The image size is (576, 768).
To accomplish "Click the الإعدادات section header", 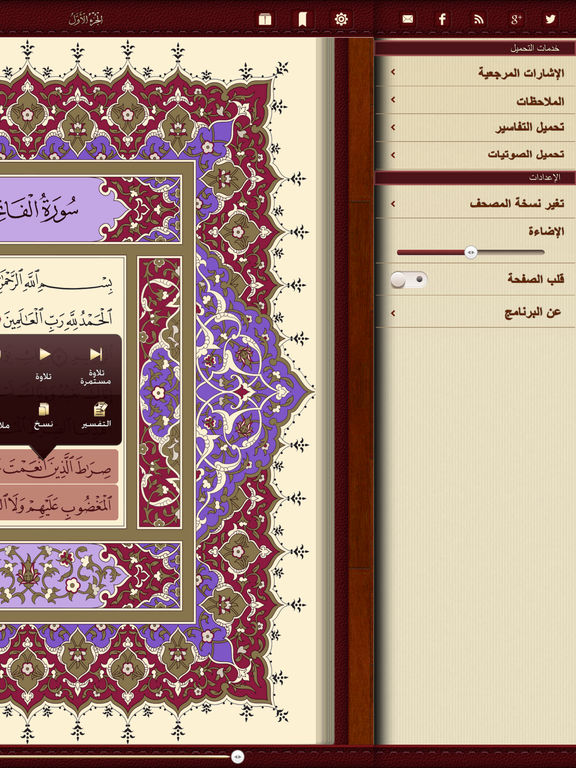I will tap(475, 177).
